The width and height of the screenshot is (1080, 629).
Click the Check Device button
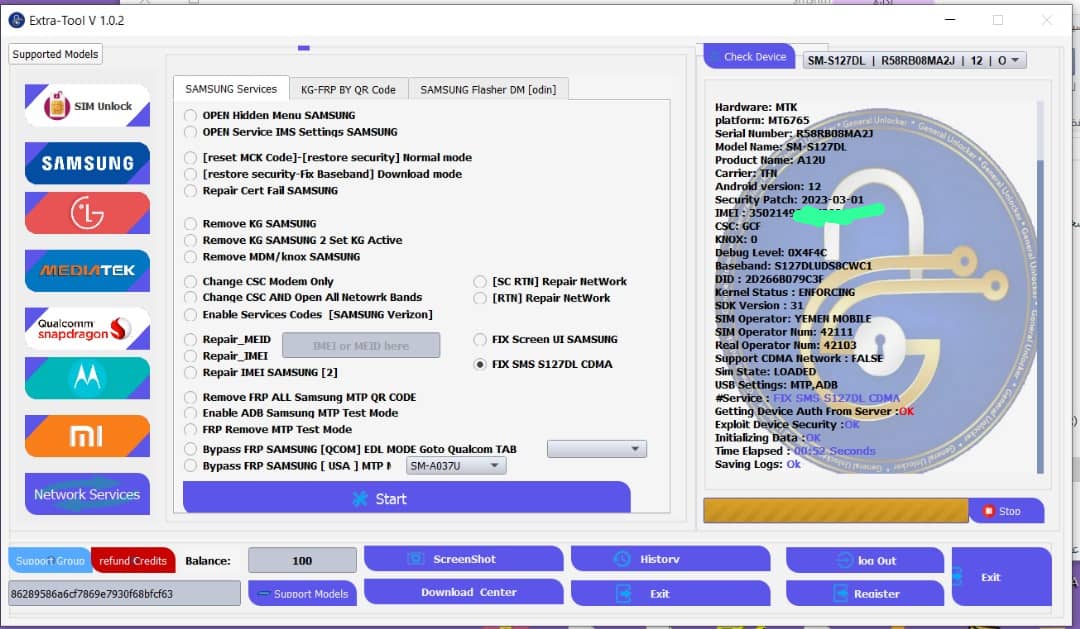(749, 57)
